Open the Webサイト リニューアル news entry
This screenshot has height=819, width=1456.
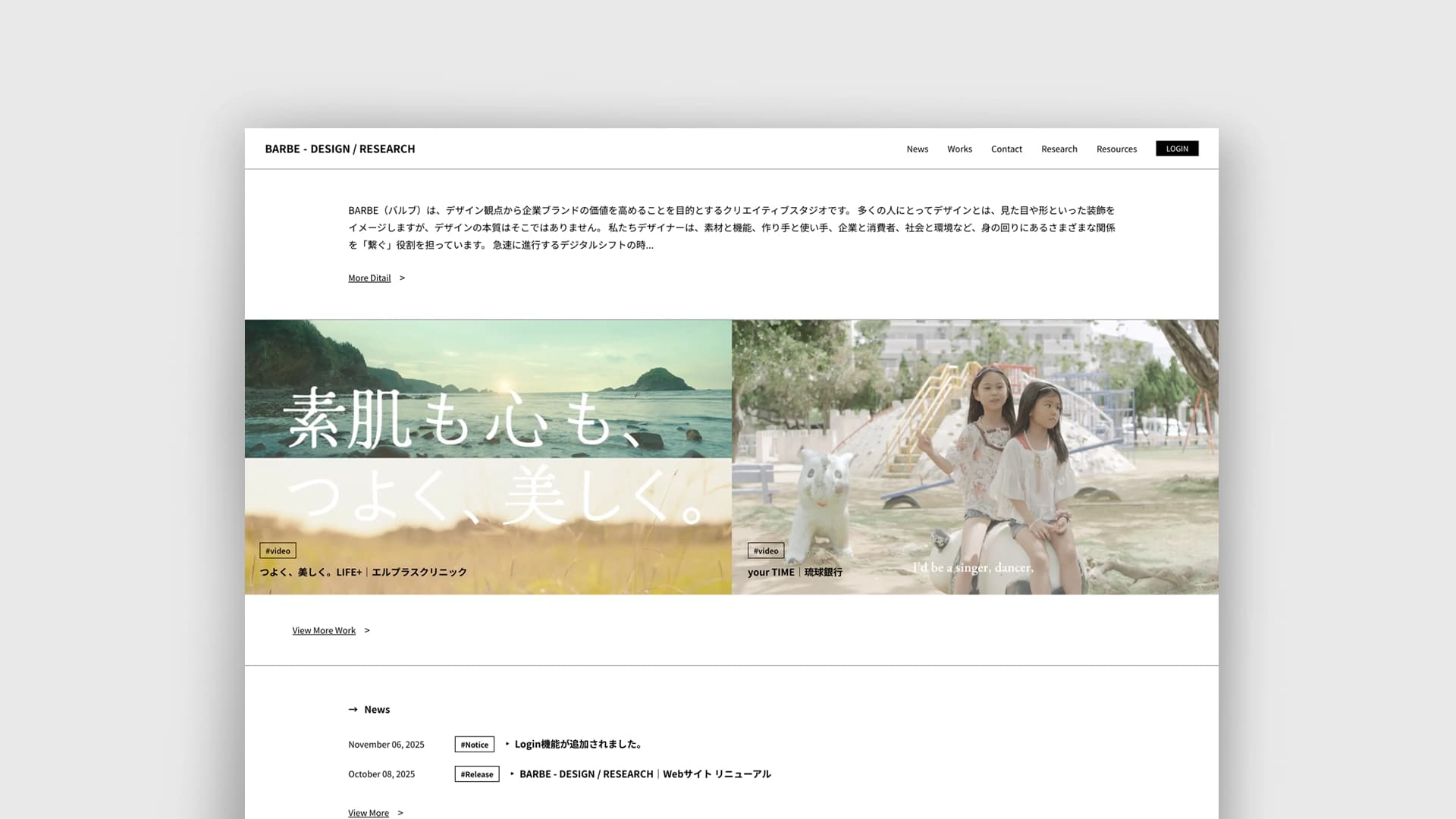click(645, 774)
